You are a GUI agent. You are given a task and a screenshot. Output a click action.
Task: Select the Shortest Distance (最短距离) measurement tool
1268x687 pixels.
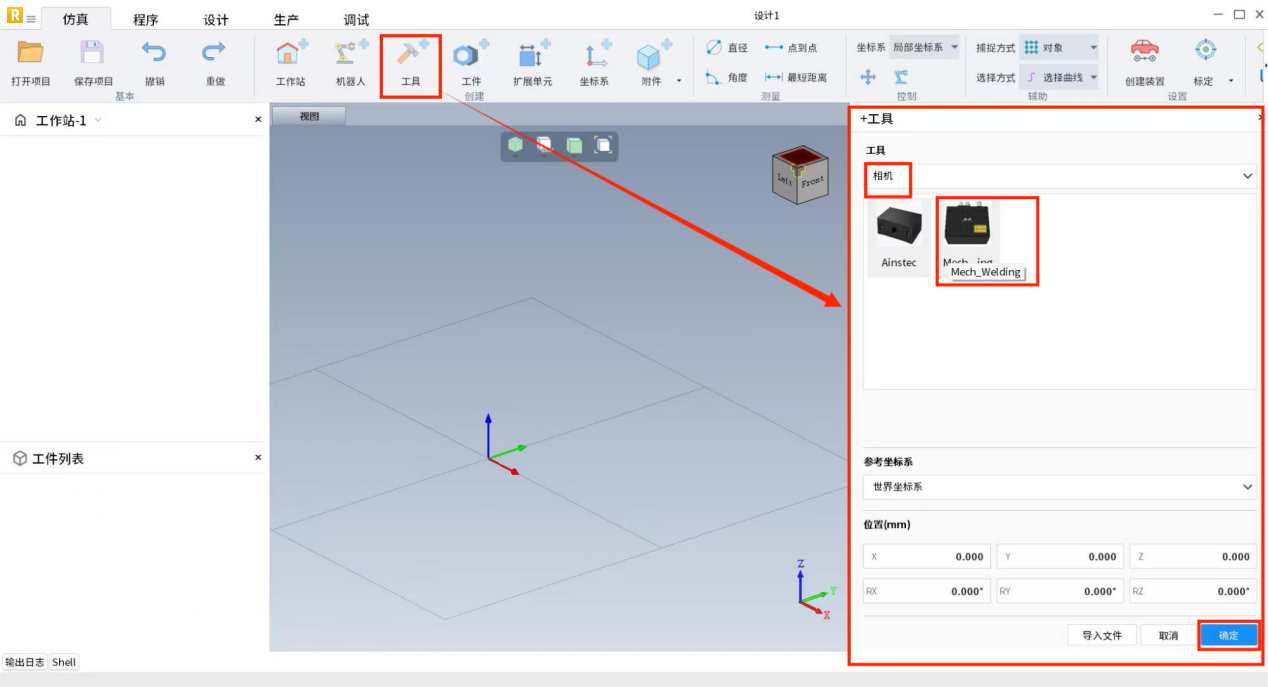pyautogui.click(x=796, y=78)
